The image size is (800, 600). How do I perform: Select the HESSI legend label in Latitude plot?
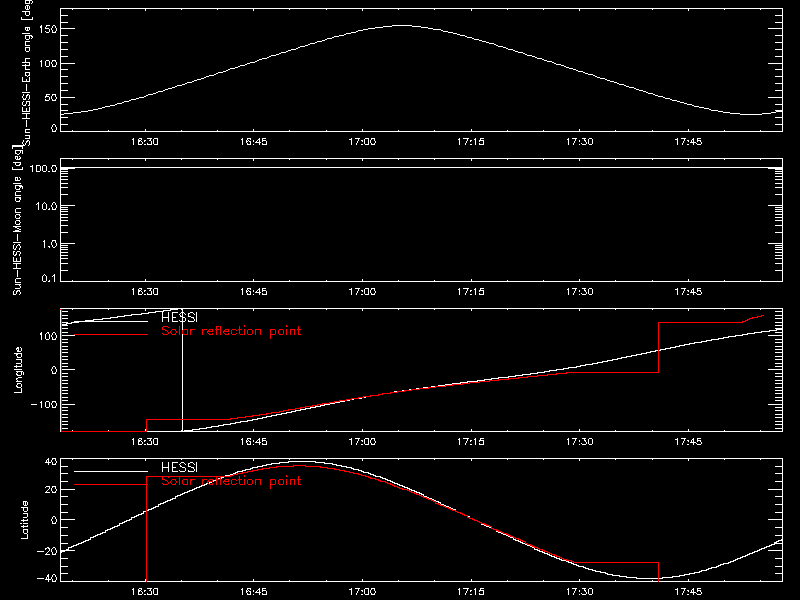point(179,467)
